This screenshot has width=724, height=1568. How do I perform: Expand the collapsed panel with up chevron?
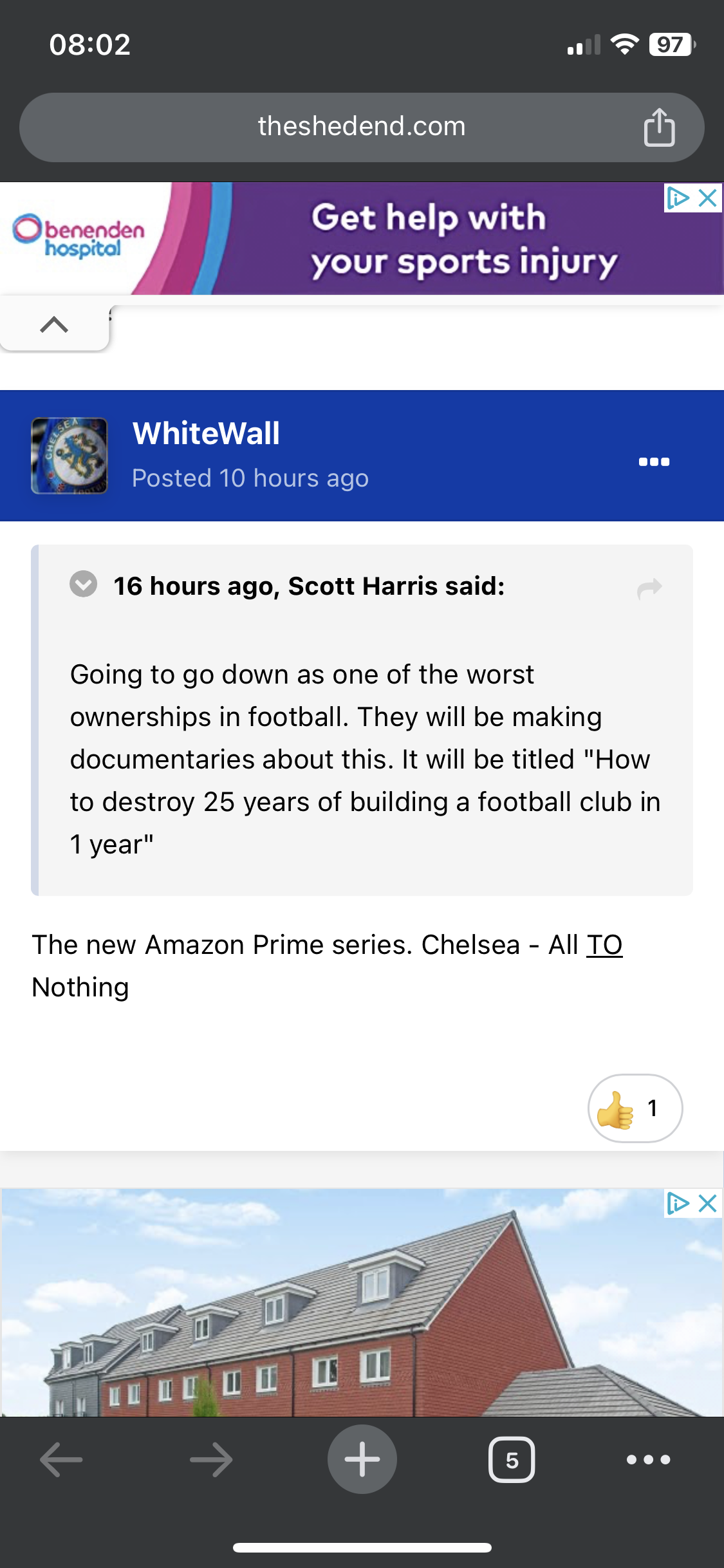[x=55, y=324]
